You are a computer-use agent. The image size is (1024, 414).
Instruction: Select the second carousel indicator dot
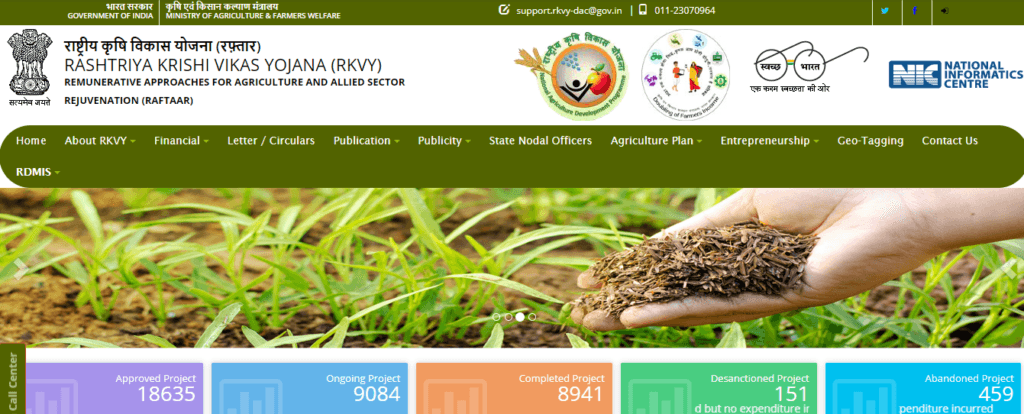point(508,317)
